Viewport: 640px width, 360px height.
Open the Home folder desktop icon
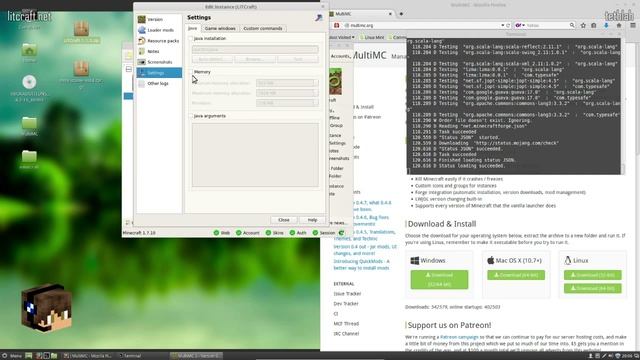coord(29,53)
